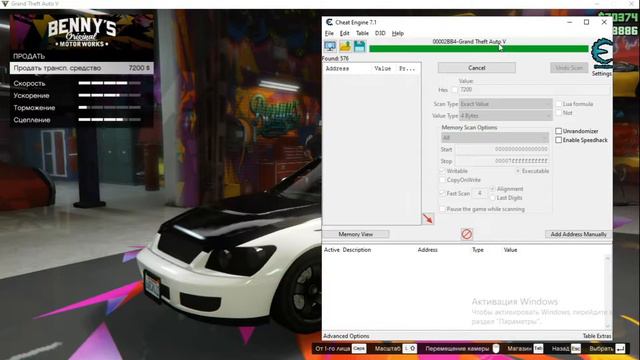Click the Pr... column header in results list

[x=407, y=69]
